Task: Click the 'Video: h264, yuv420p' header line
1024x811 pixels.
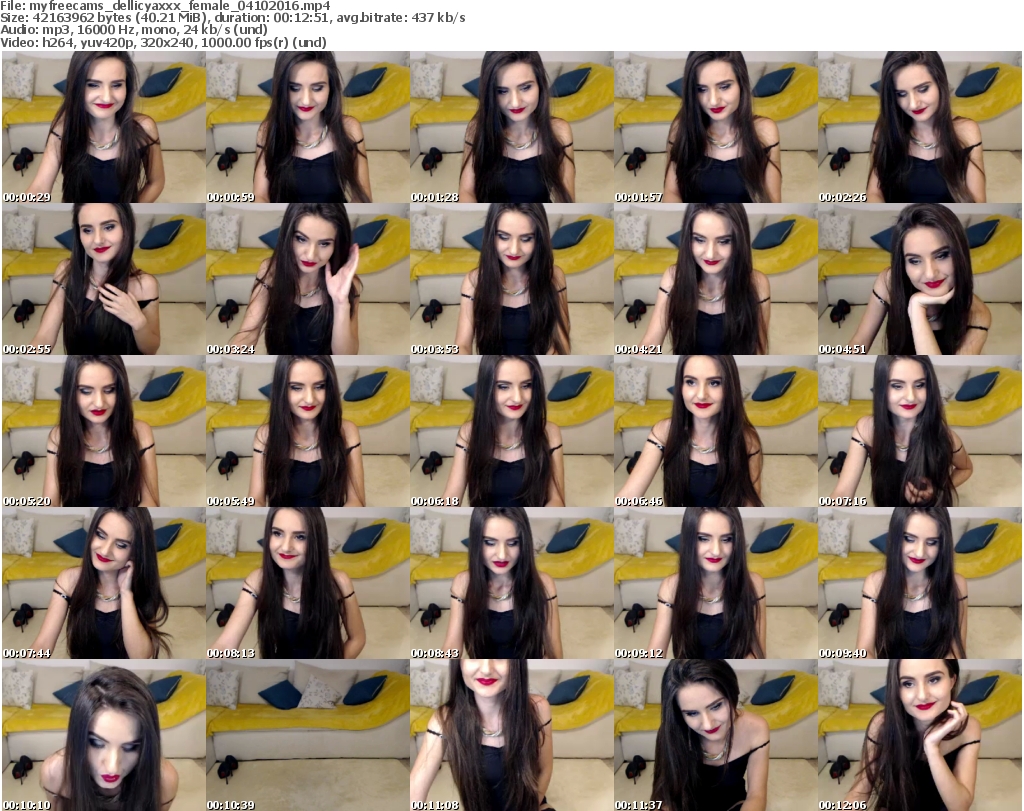Action: point(163,42)
